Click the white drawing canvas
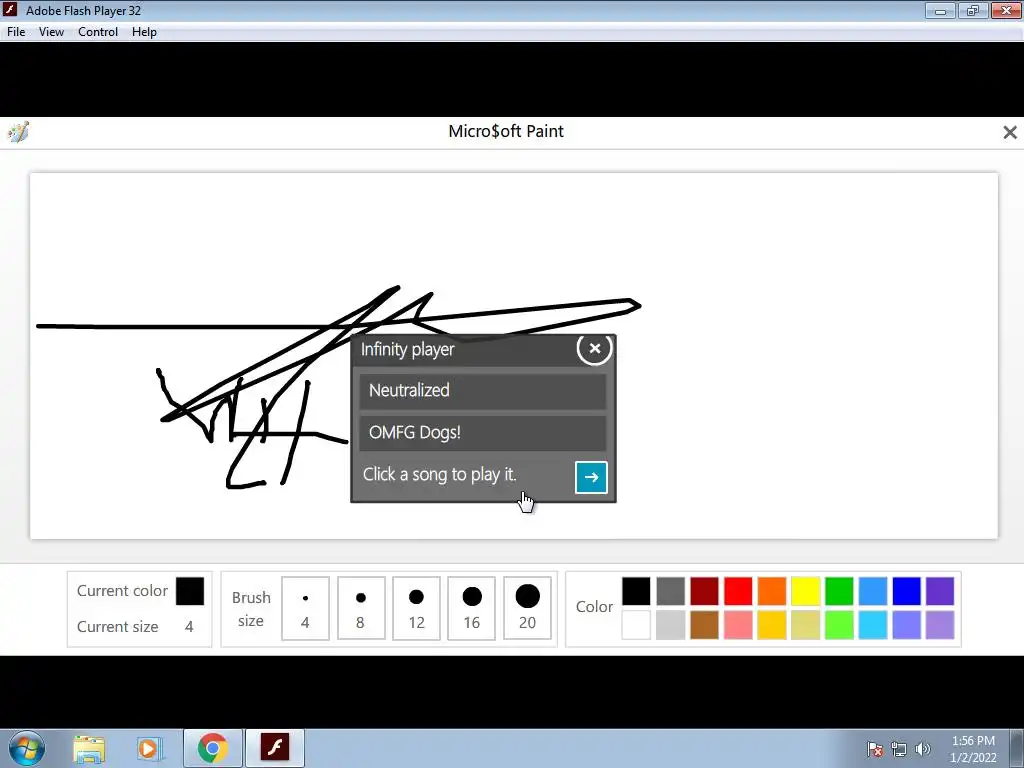1024x768 pixels. tap(514, 356)
